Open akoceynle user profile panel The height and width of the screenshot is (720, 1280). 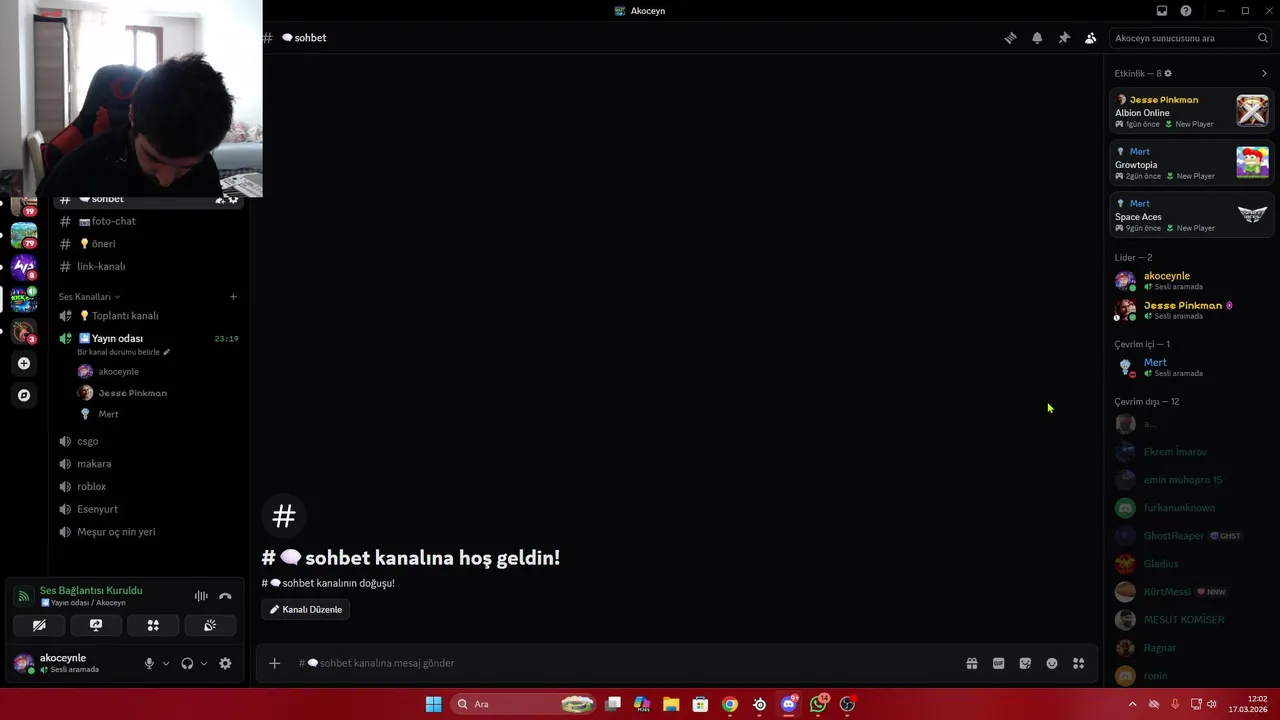tap(71, 663)
